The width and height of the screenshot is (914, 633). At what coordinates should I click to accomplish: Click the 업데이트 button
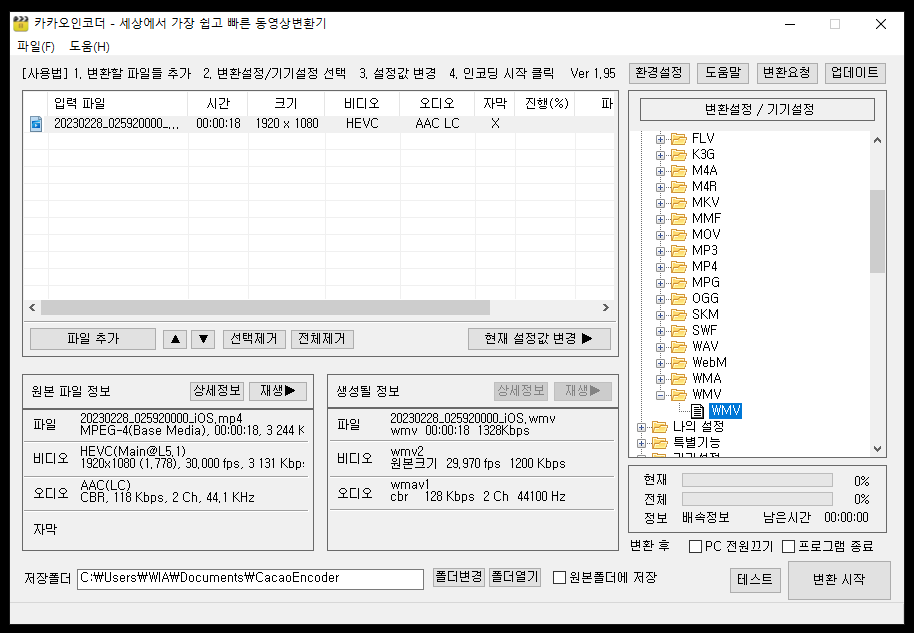coord(855,73)
